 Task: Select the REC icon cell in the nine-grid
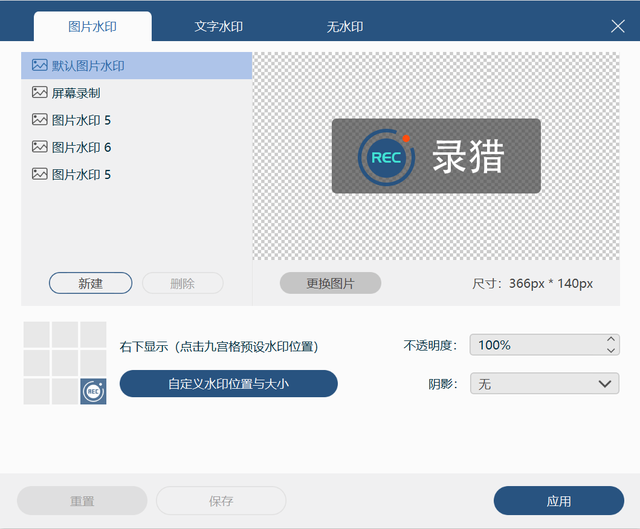(x=93, y=391)
